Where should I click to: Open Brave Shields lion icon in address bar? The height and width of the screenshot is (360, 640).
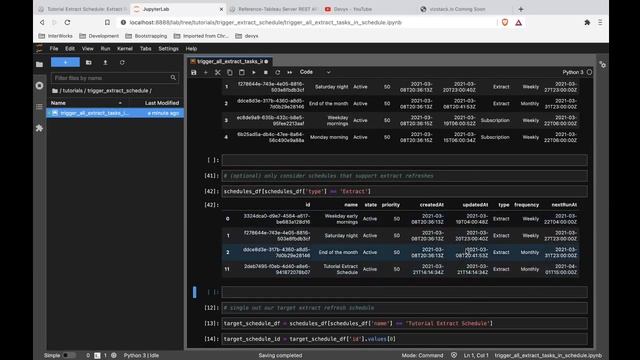504,22
